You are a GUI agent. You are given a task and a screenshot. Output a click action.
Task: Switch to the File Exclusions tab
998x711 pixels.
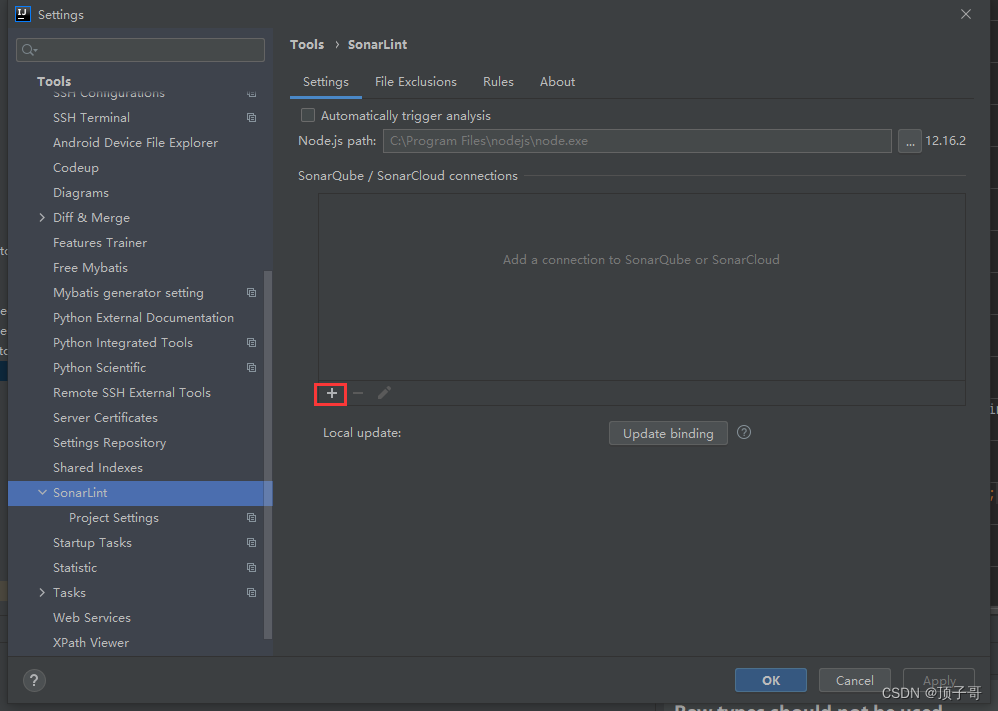click(x=416, y=82)
